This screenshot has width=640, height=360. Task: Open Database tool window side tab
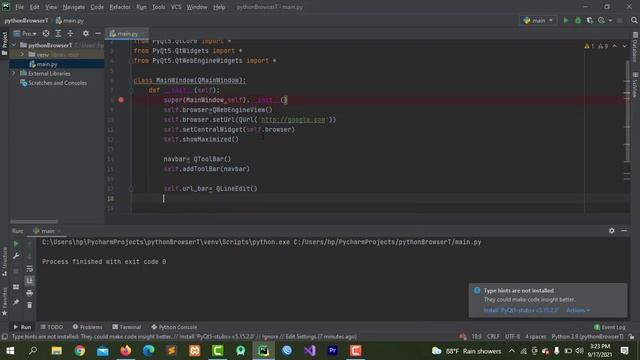(635, 47)
